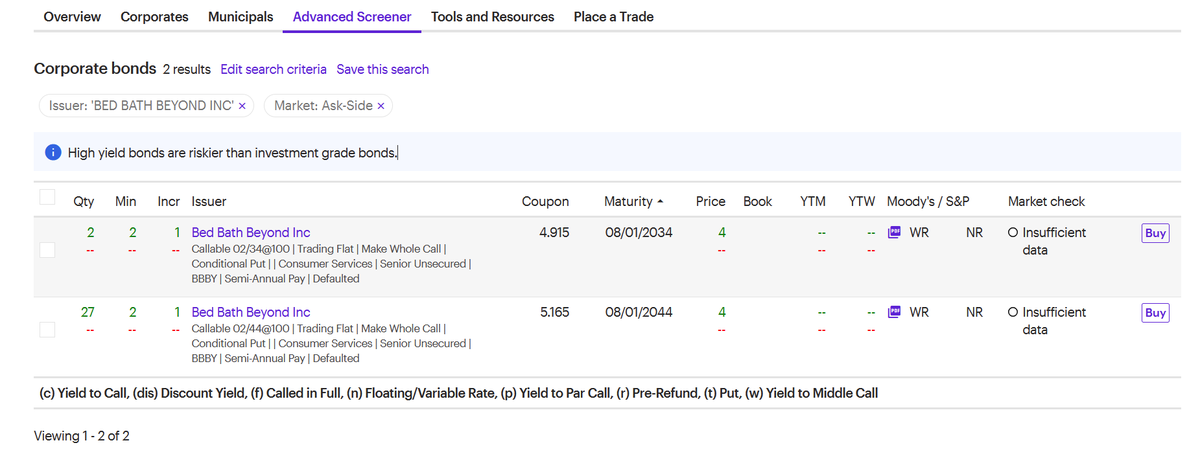Viewport: 1200px width, 456px height.
Task: Check the box for the 08/01/2044 bond
Action: click(47, 329)
